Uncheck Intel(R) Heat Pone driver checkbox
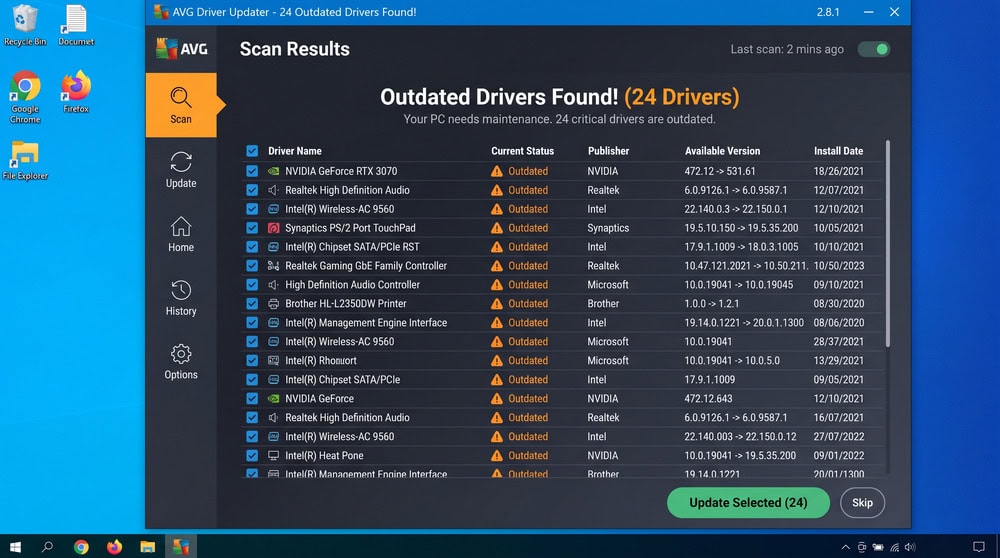The height and width of the screenshot is (558, 1000). [x=252, y=455]
